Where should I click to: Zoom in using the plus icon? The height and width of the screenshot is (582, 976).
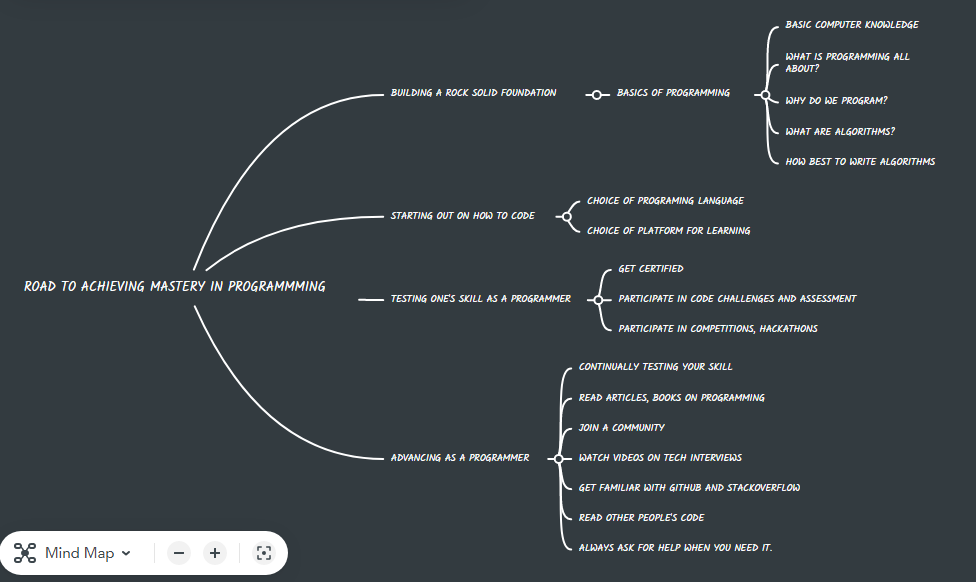click(x=214, y=552)
